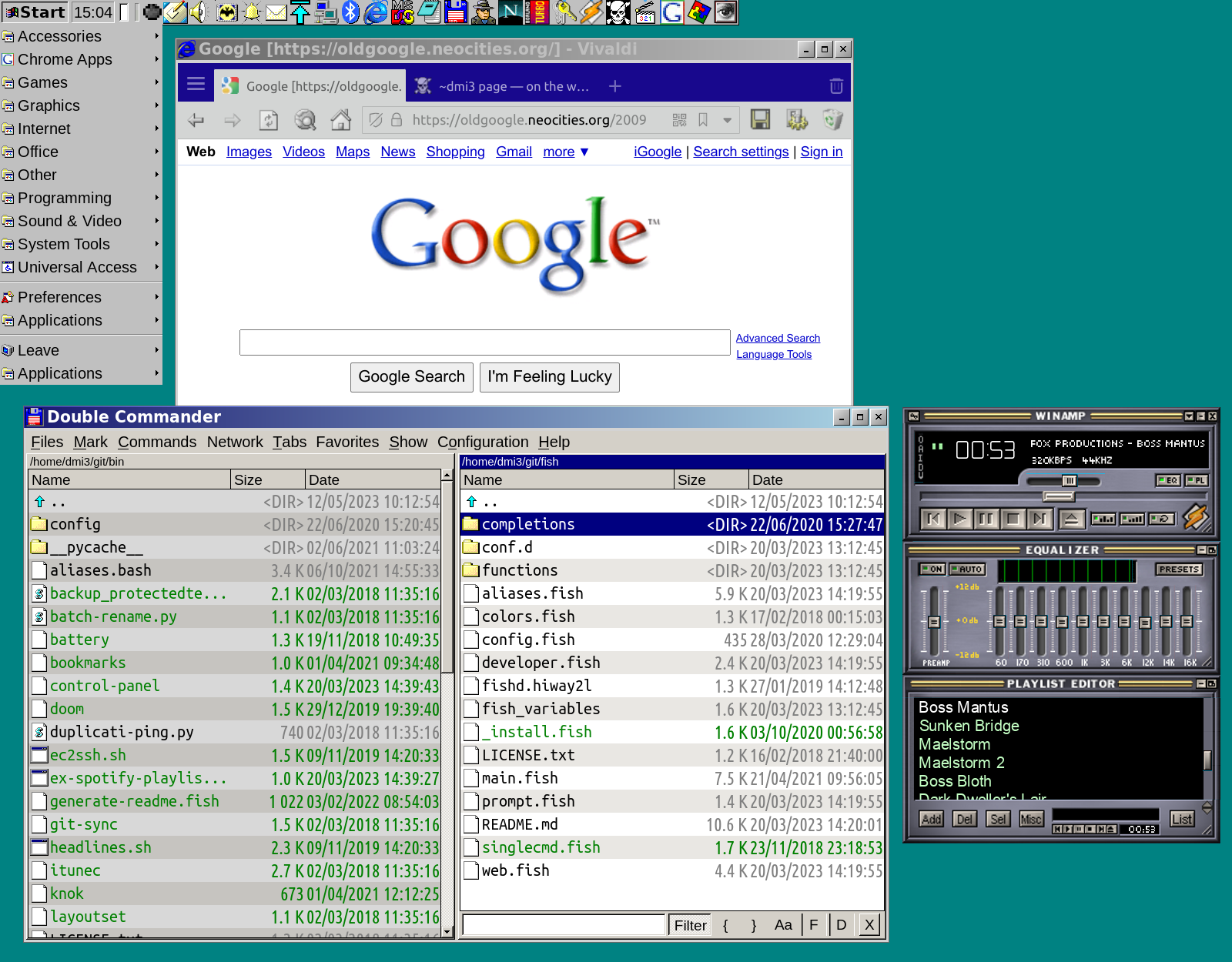Open the Images link on Google page
Screen dimensions: 1232x962
pyautogui.click(x=249, y=152)
